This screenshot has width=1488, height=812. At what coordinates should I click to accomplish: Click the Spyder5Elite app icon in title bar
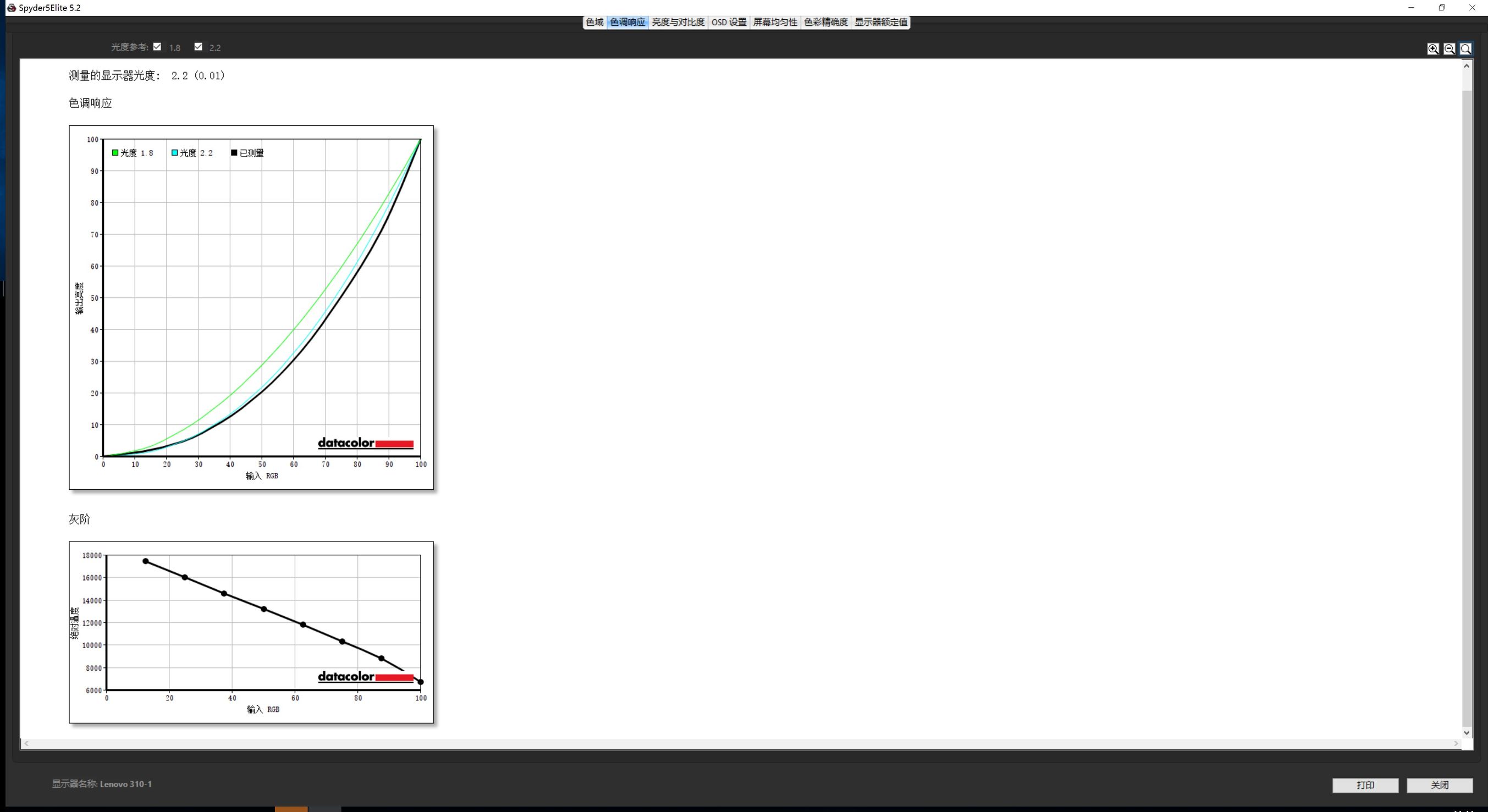coord(11,8)
